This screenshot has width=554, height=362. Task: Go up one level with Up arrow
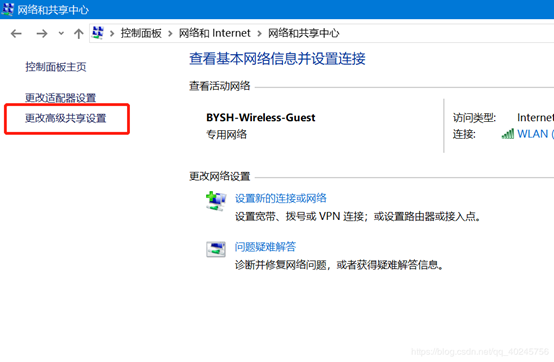point(78,34)
